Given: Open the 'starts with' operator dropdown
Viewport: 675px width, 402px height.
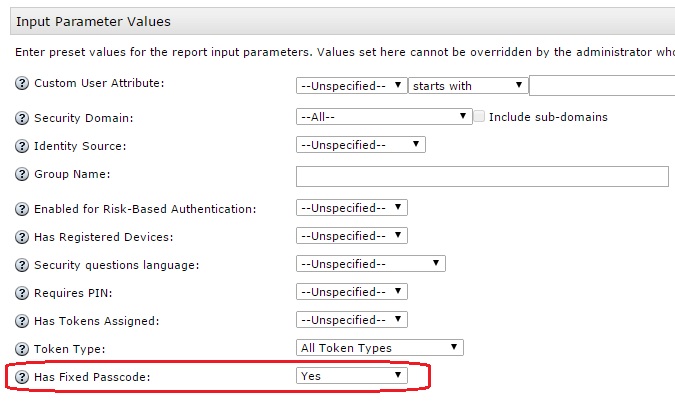Looking at the screenshot, I should click(467, 86).
